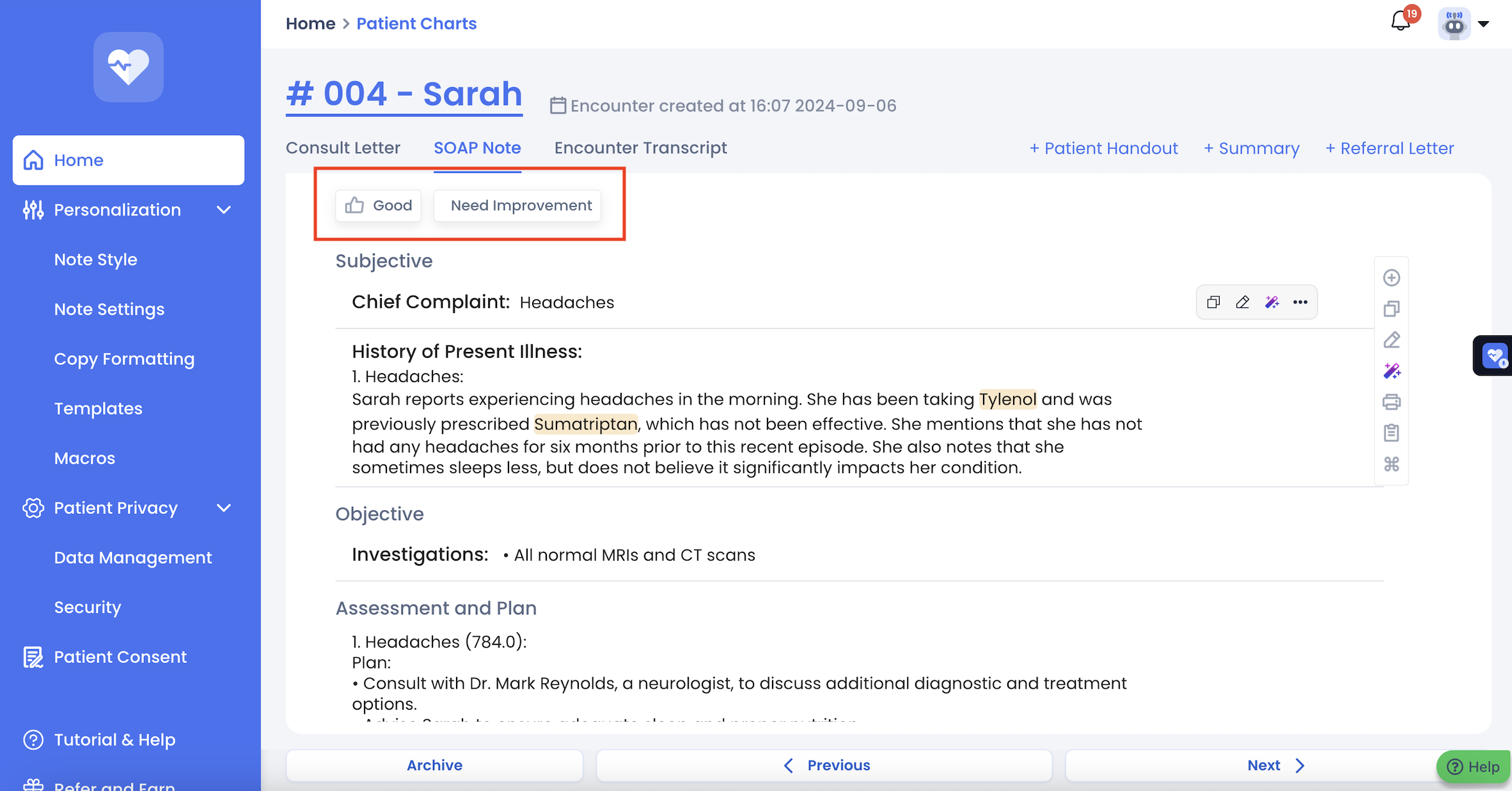Click the pencil edit icon beside Chief Complaint

1242,302
